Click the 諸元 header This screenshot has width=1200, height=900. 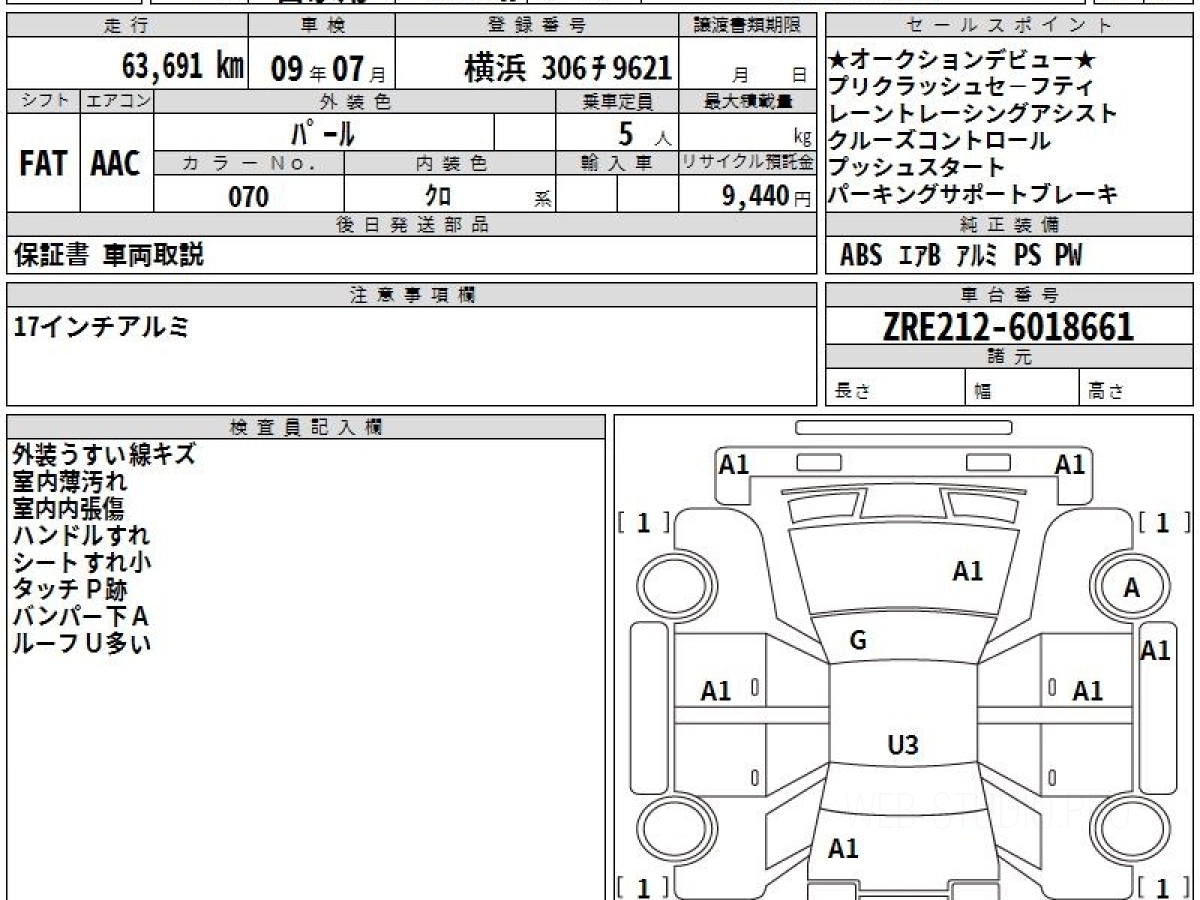(1009, 357)
